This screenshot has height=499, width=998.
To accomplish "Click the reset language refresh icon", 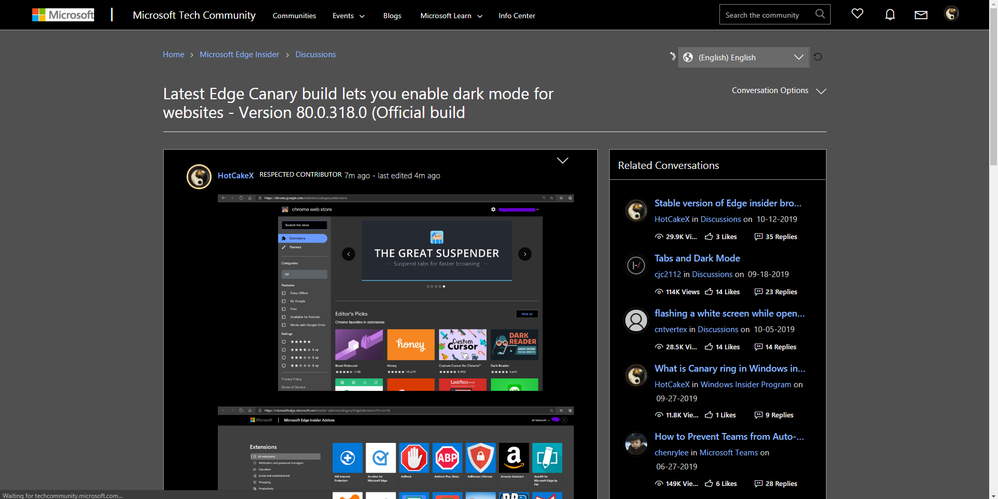I will coord(818,57).
